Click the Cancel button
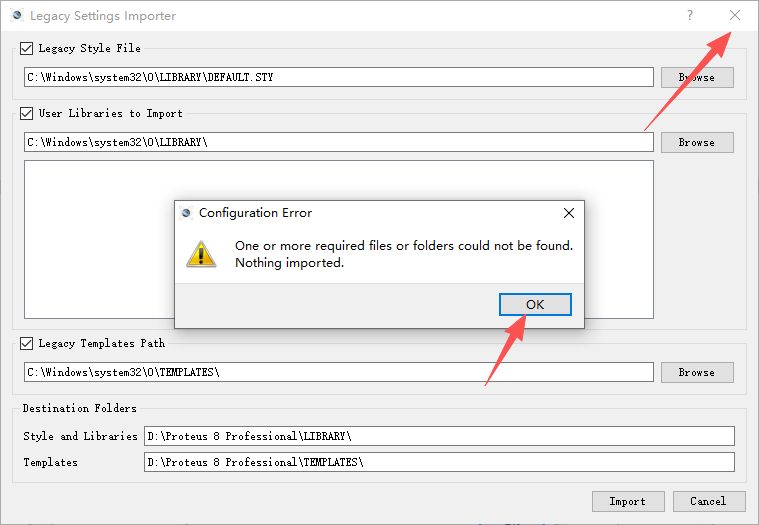 pyautogui.click(x=709, y=501)
